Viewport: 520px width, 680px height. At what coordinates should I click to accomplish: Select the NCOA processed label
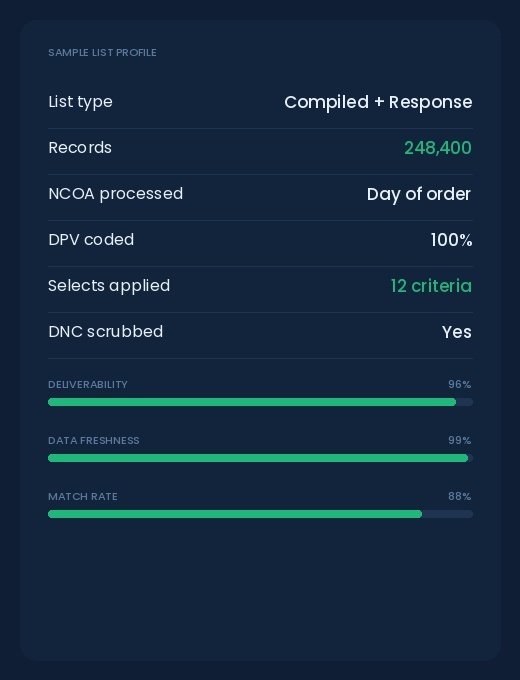(x=115, y=194)
